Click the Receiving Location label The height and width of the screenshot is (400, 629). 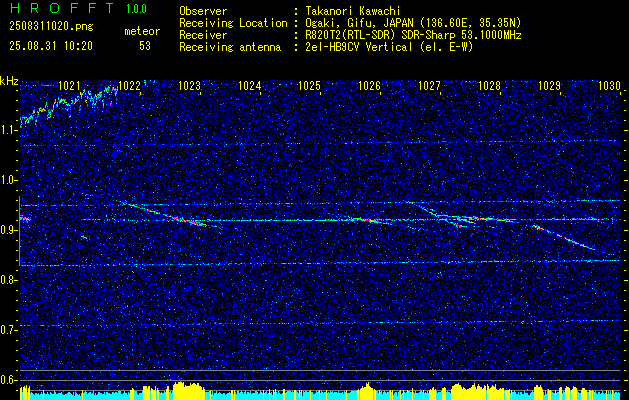[233, 23]
